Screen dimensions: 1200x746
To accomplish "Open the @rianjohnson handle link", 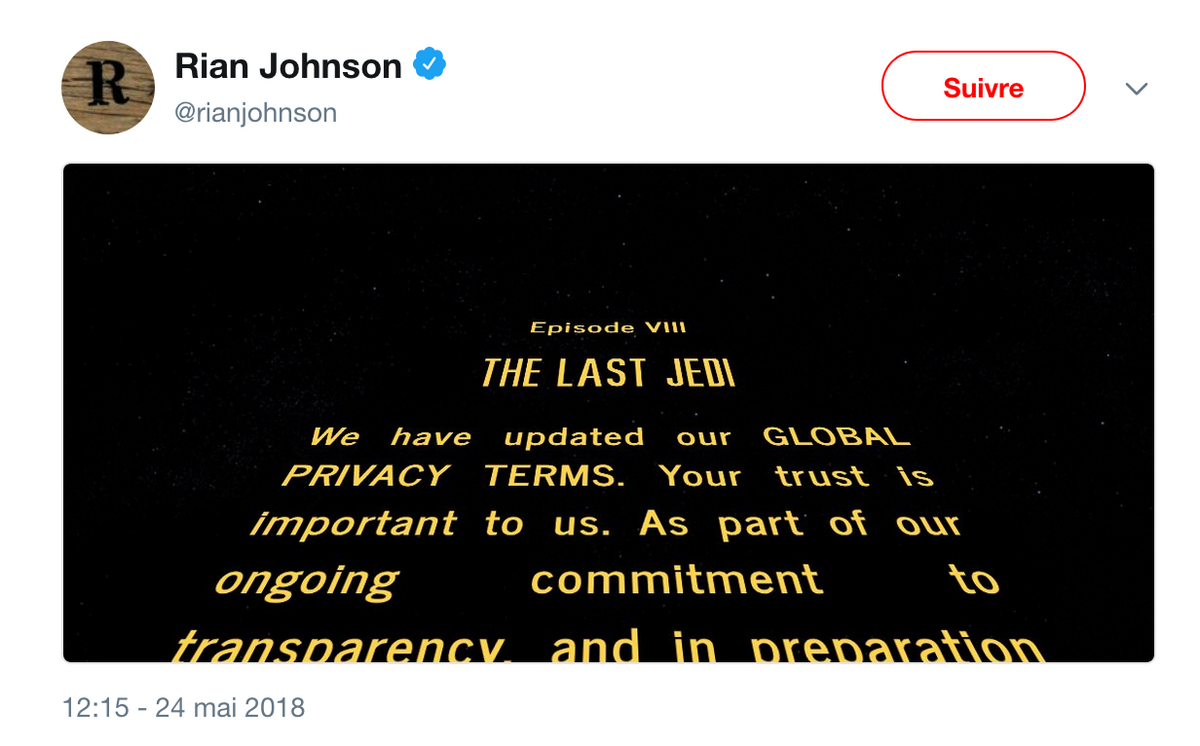I will click(256, 113).
